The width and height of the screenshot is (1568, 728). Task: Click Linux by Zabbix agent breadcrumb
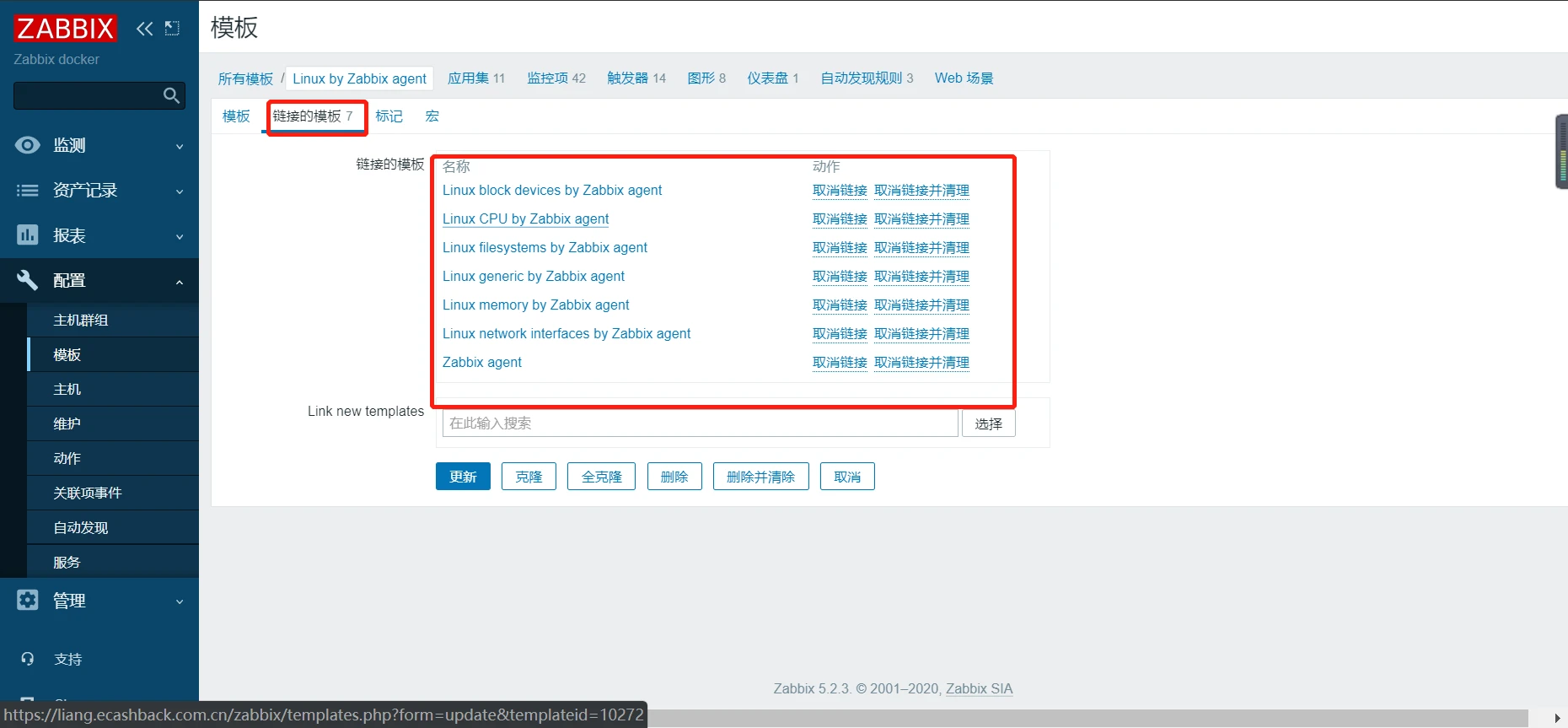click(x=359, y=78)
